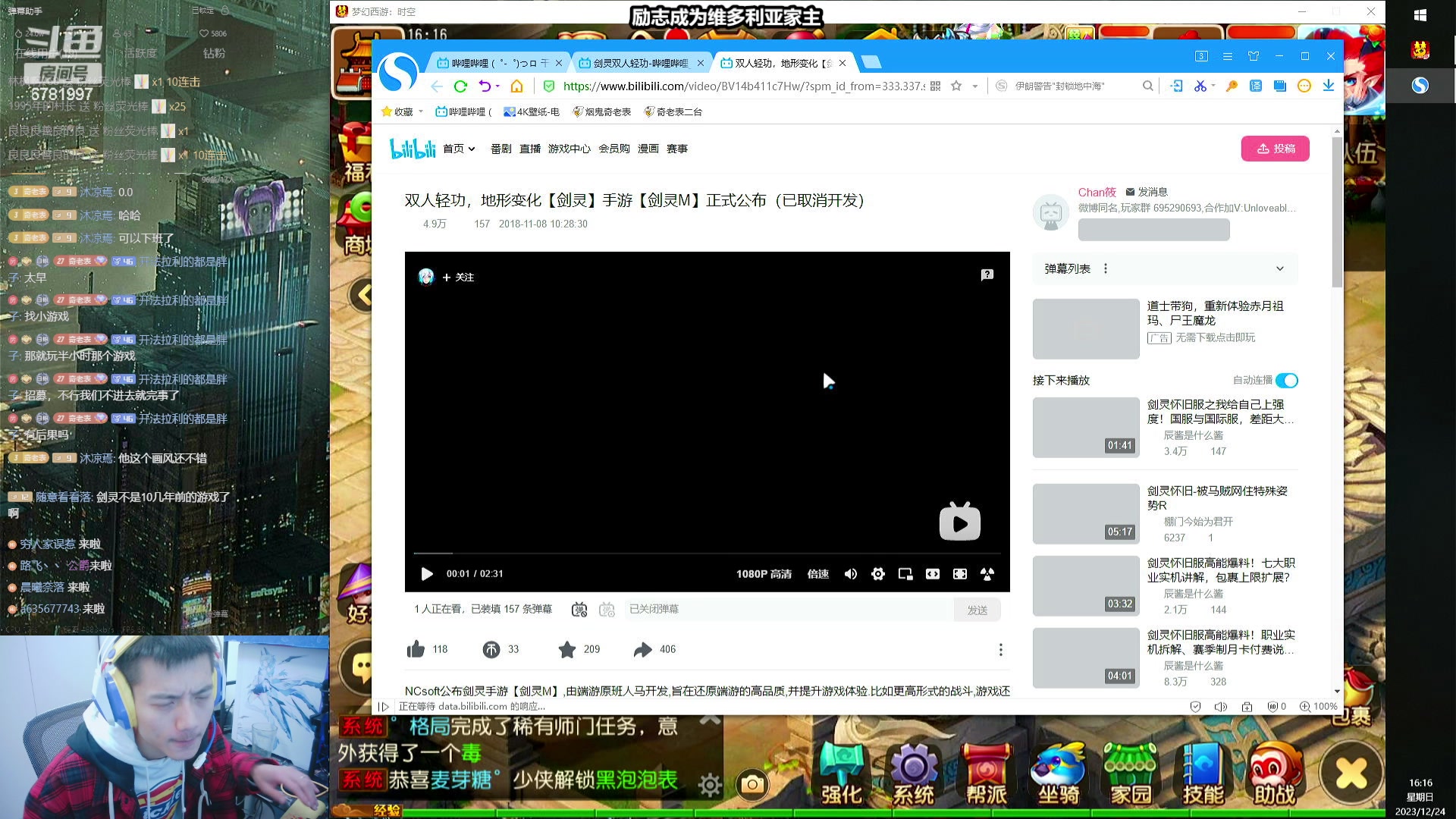The image size is (1456, 819).
Task: Close the 双人轻功, 地形变化 tab
Action: coord(843,63)
